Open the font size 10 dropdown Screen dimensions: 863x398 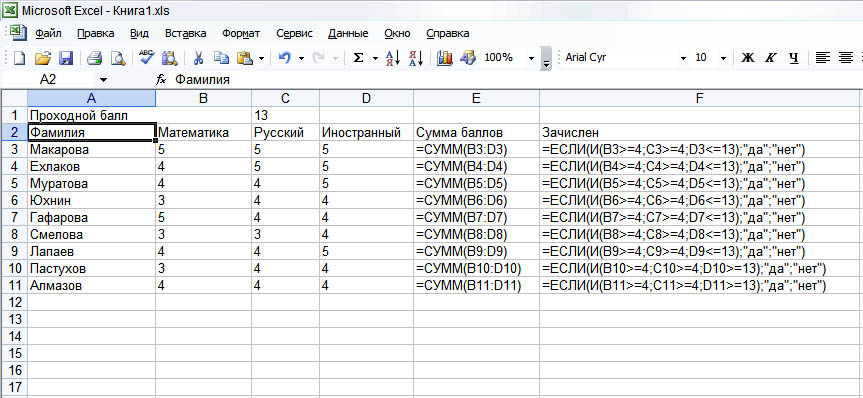[724, 58]
